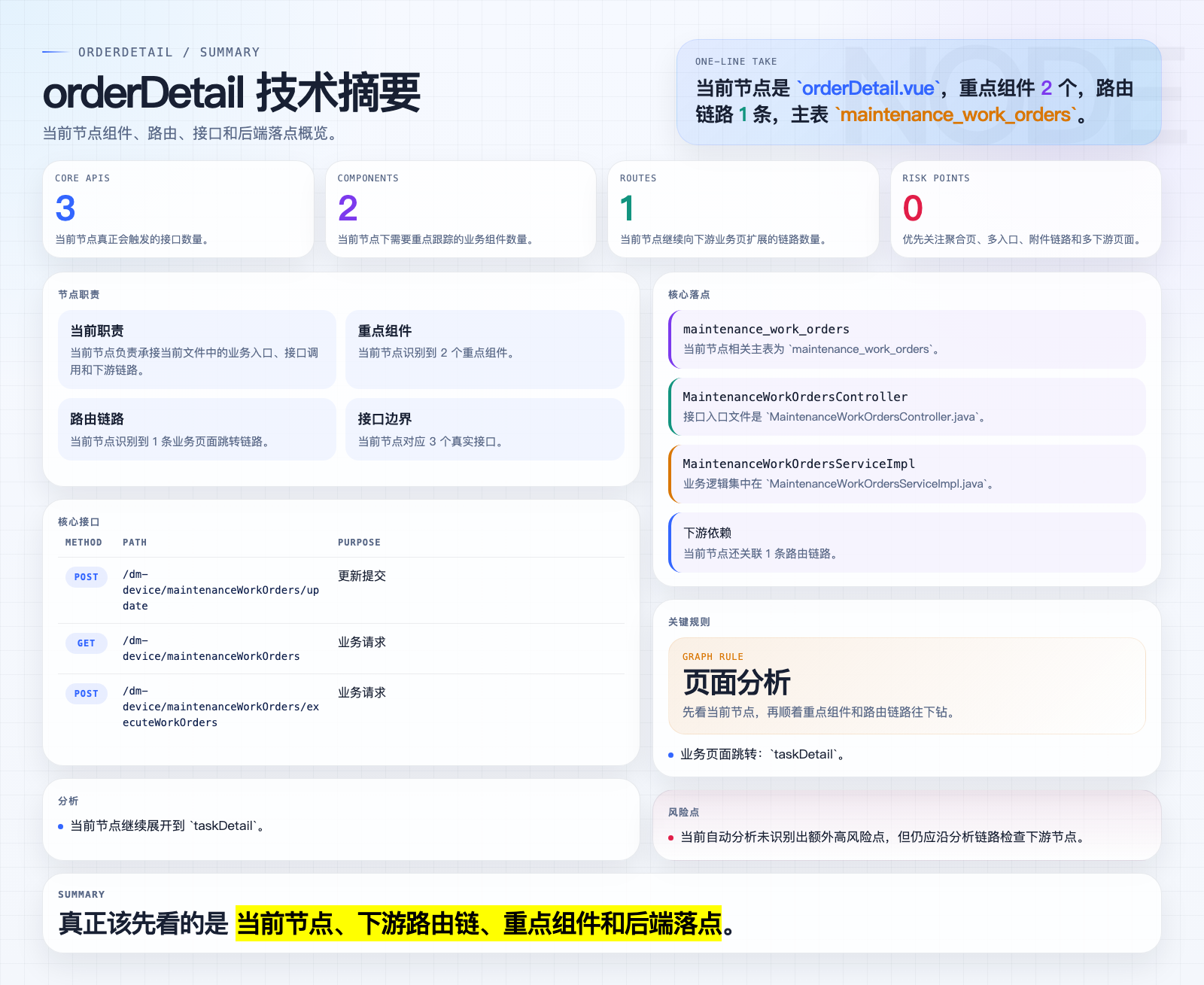This screenshot has width=1204, height=985.
Task: Click the bullet 业务页面跳转: `taskDetail`
Action: click(x=763, y=754)
